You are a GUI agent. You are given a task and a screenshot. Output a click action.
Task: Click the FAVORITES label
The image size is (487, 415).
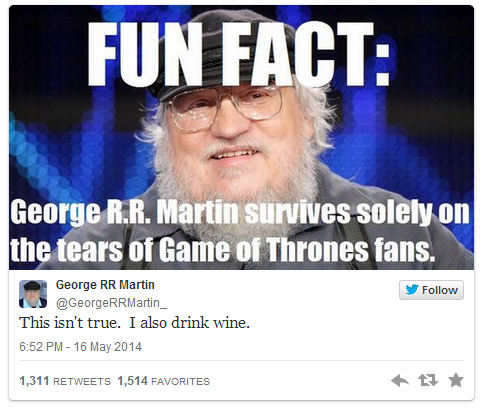pyautogui.click(x=180, y=381)
